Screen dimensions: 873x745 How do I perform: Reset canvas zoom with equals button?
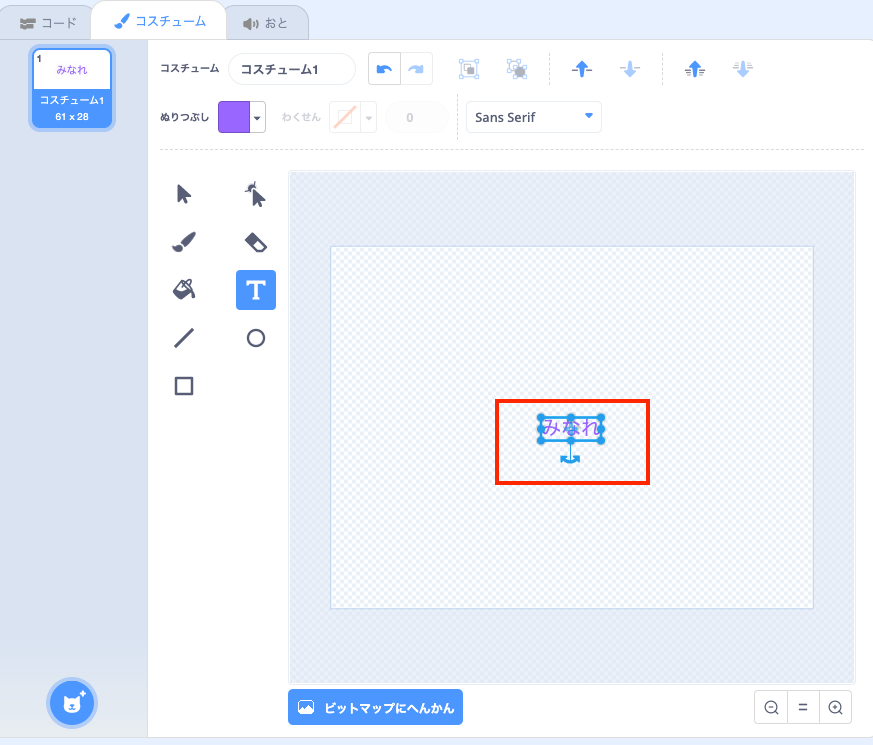[803, 707]
